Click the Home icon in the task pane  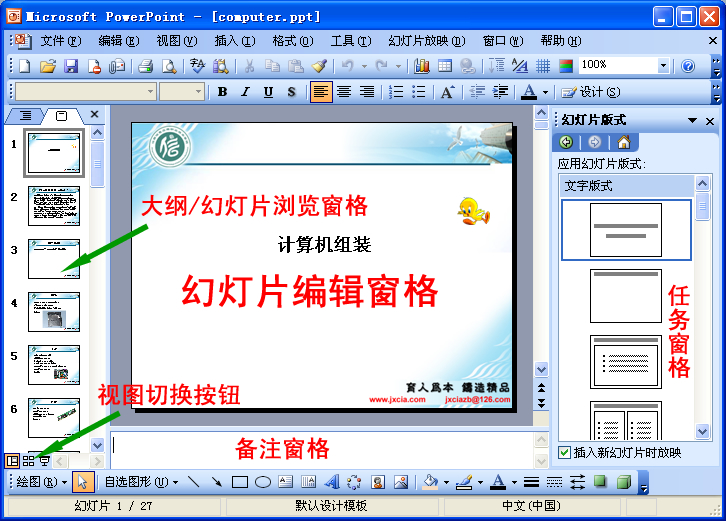click(624, 143)
